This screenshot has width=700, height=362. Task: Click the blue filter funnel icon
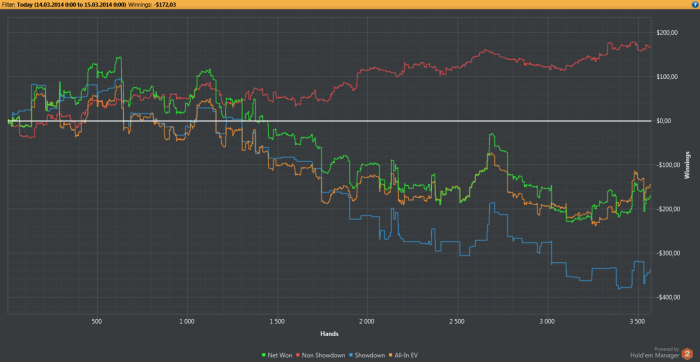tap(695, 4)
